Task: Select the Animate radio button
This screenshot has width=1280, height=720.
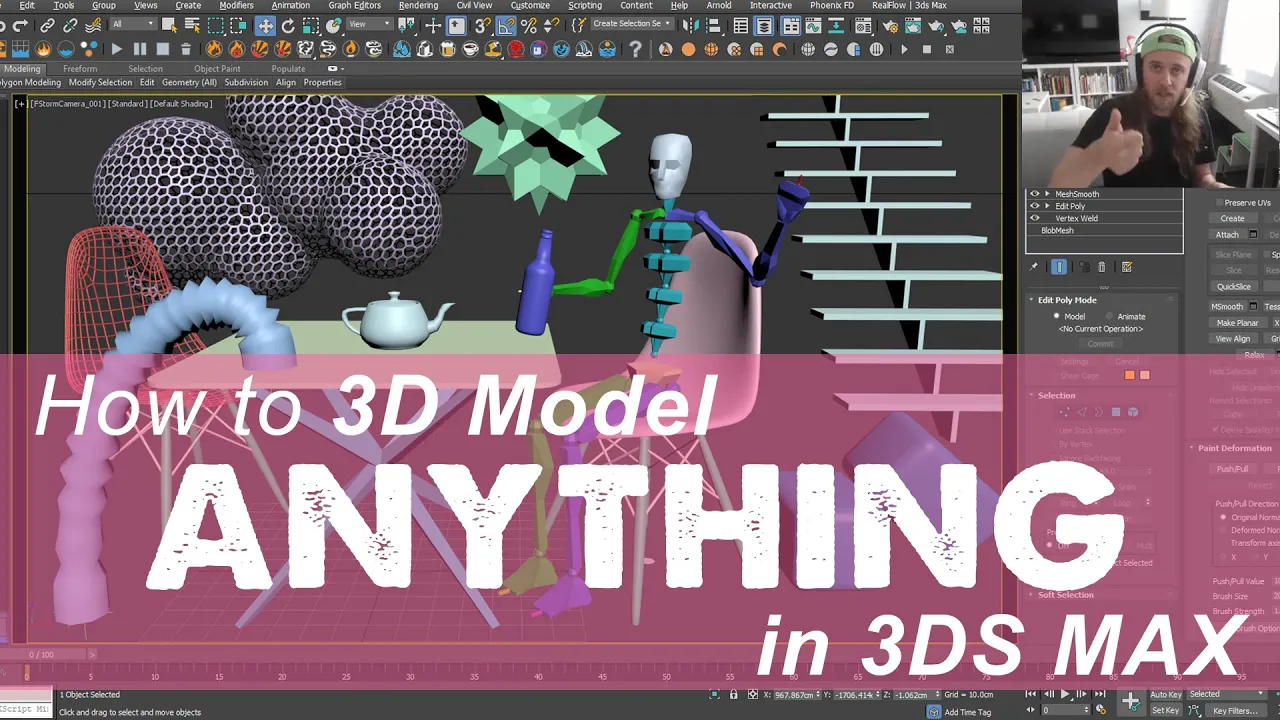Action: 1109,316
